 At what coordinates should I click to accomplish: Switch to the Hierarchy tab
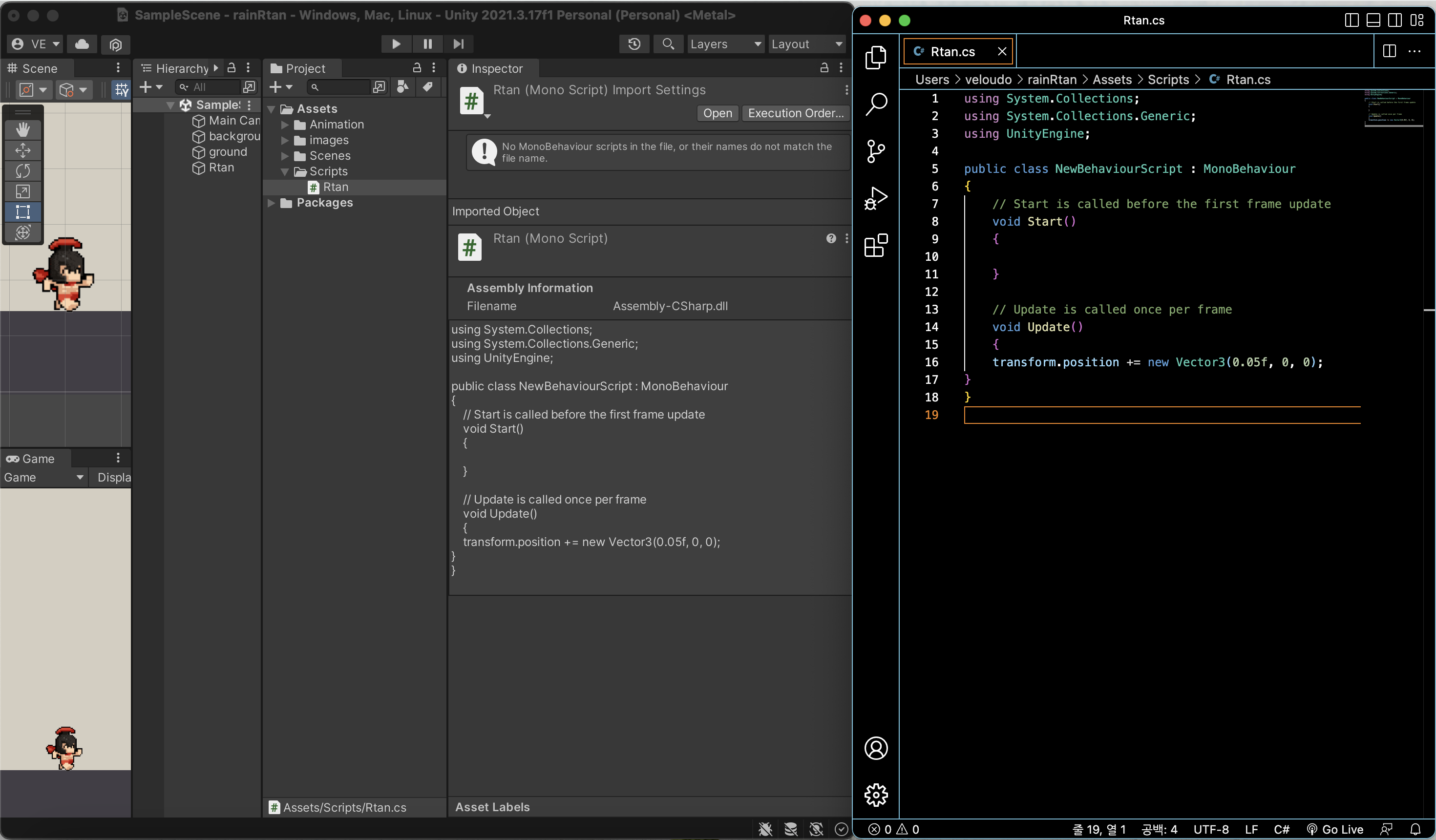pyautogui.click(x=175, y=68)
